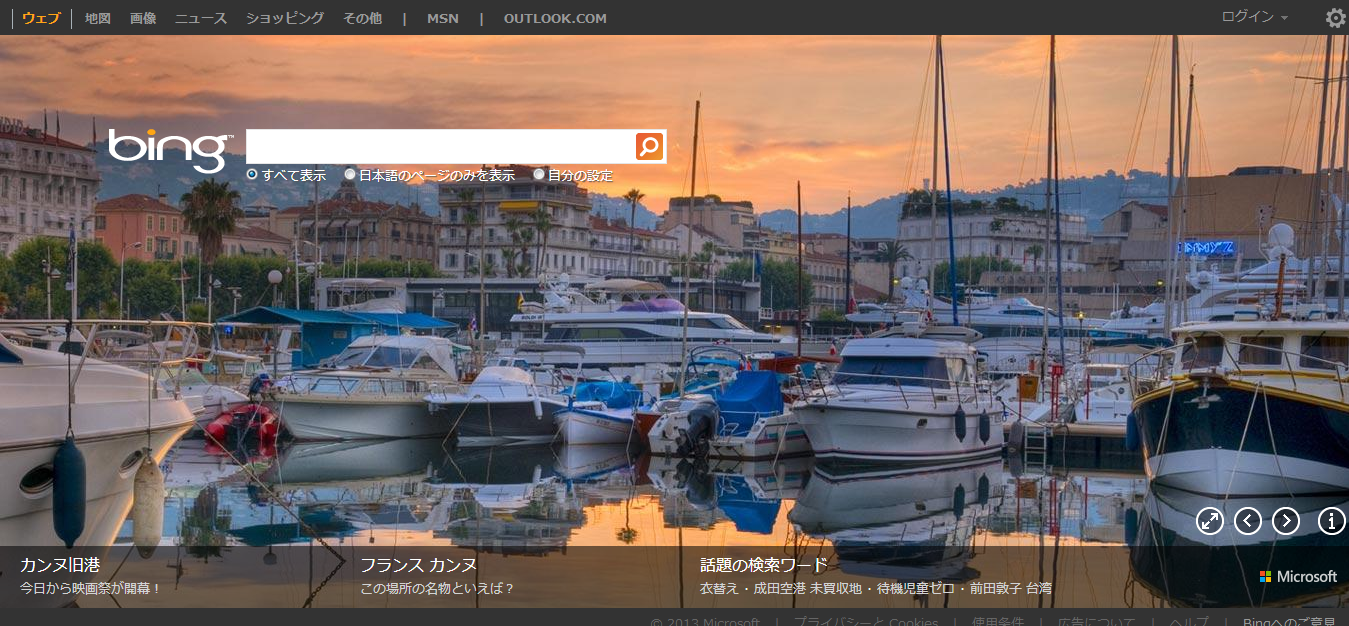Open the settings gear icon
This screenshot has width=1349, height=626.
(1335, 18)
